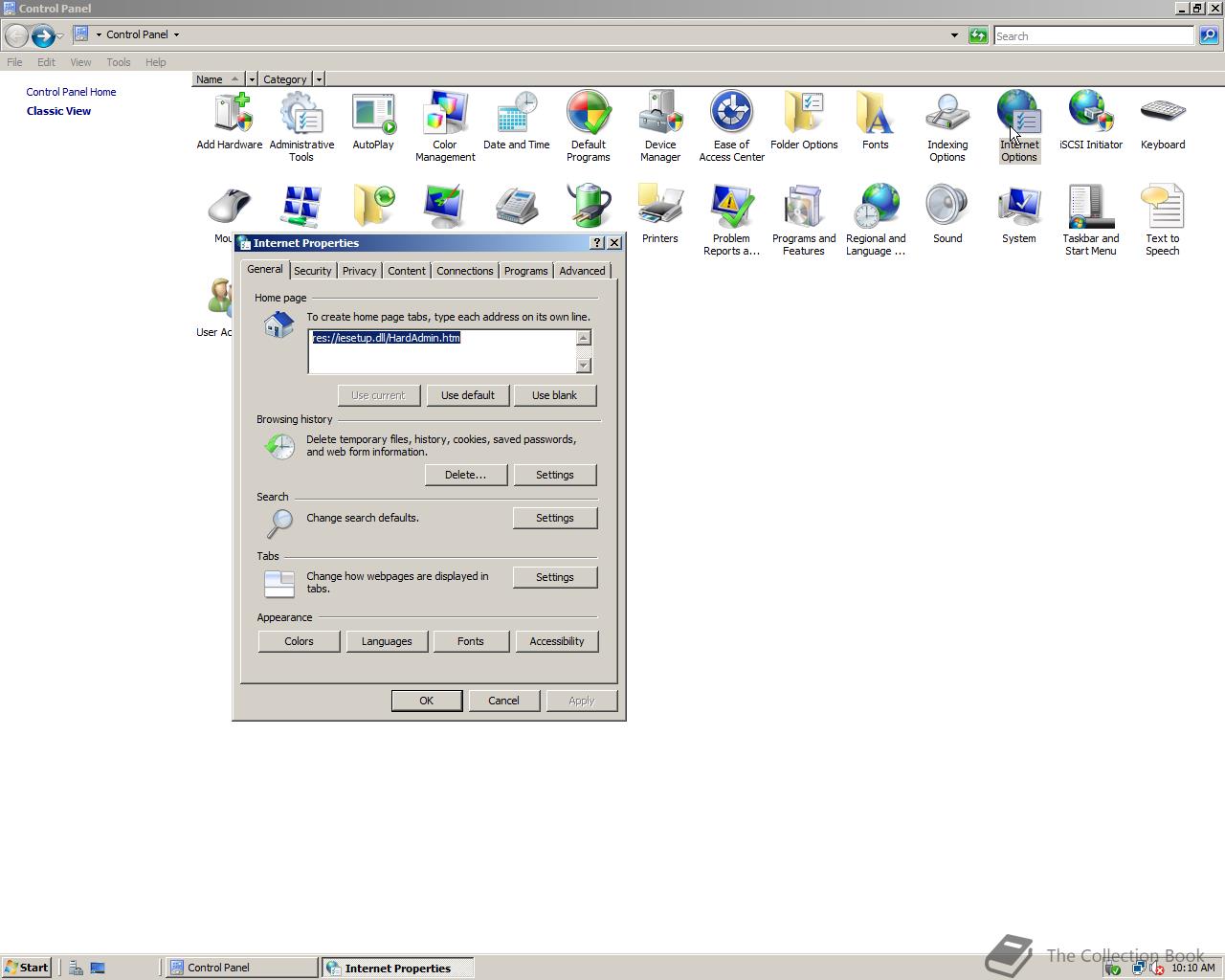Image resolution: width=1225 pixels, height=980 pixels.
Task: Open AutoPlay control panel item
Action: pyautogui.click(x=373, y=122)
